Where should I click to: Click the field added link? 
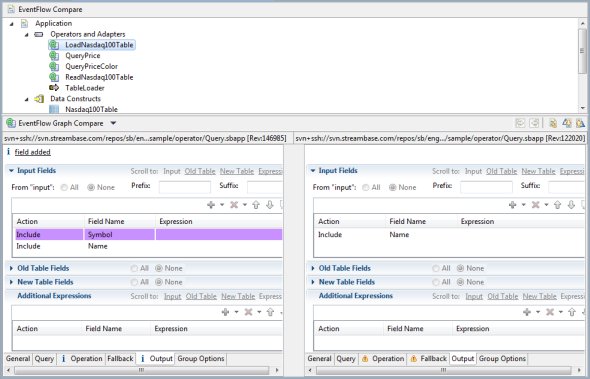33,152
